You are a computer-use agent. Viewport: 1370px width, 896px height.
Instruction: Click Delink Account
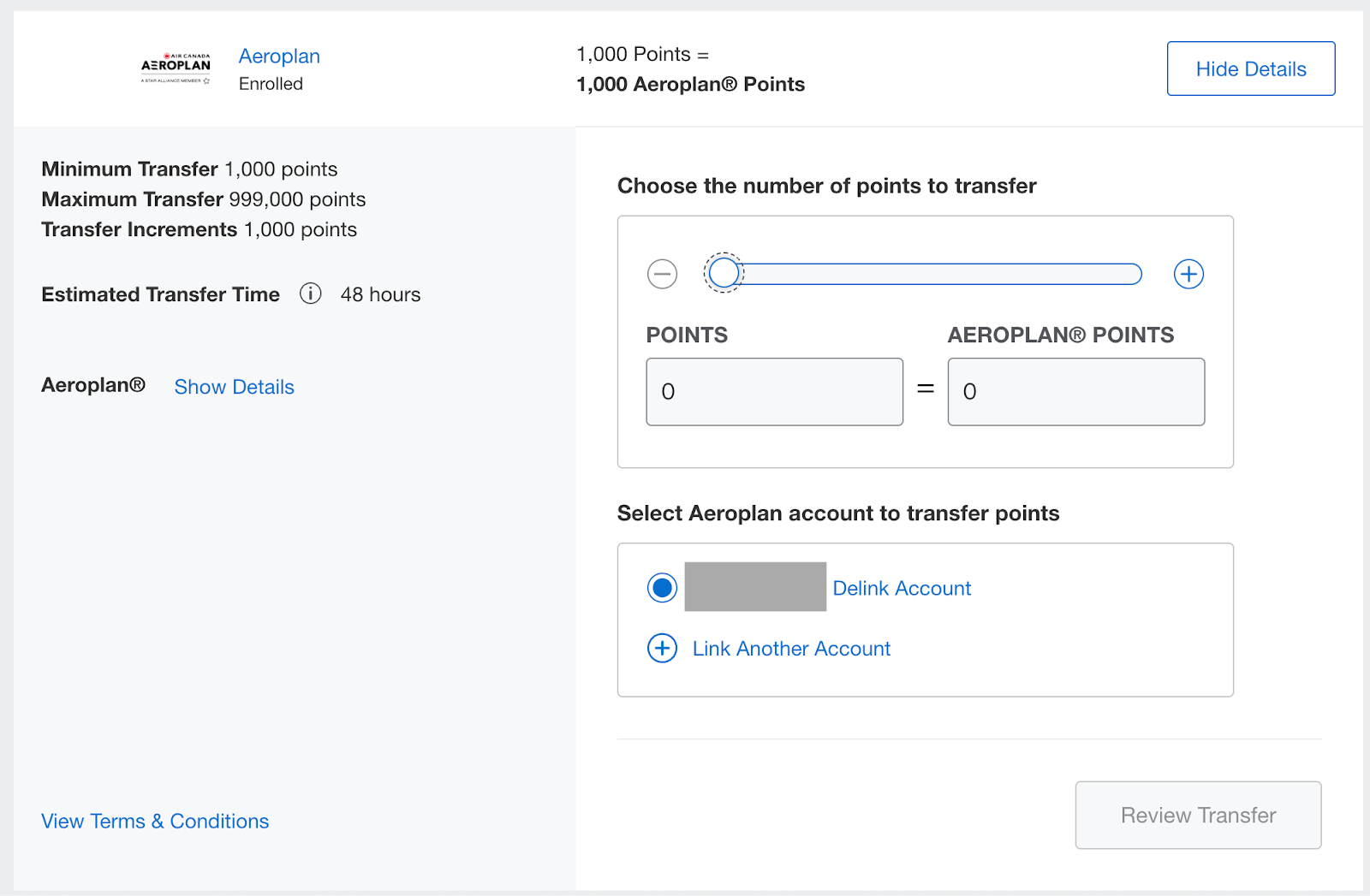tap(902, 589)
